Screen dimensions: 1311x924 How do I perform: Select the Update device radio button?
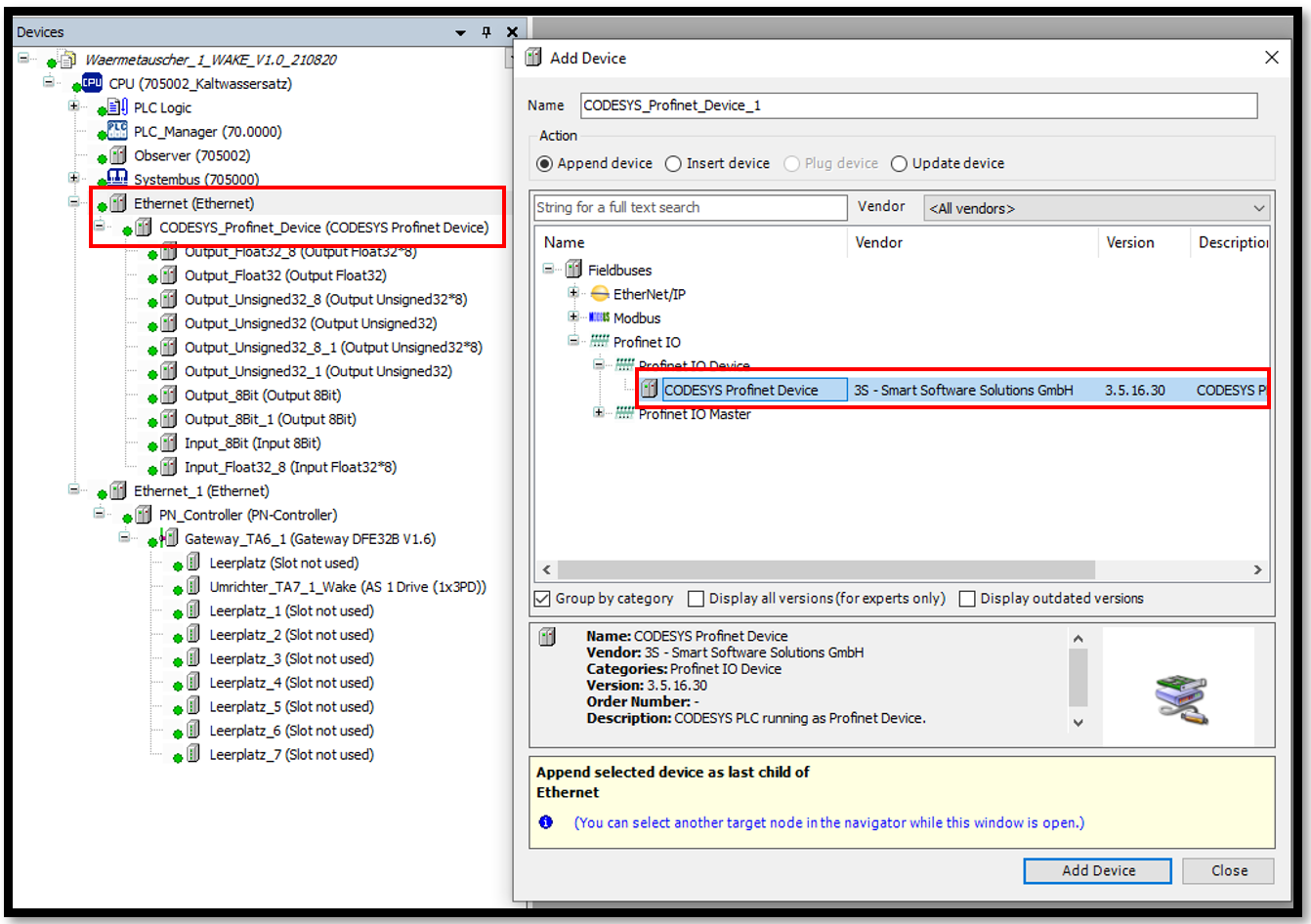pyautogui.click(x=899, y=164)
